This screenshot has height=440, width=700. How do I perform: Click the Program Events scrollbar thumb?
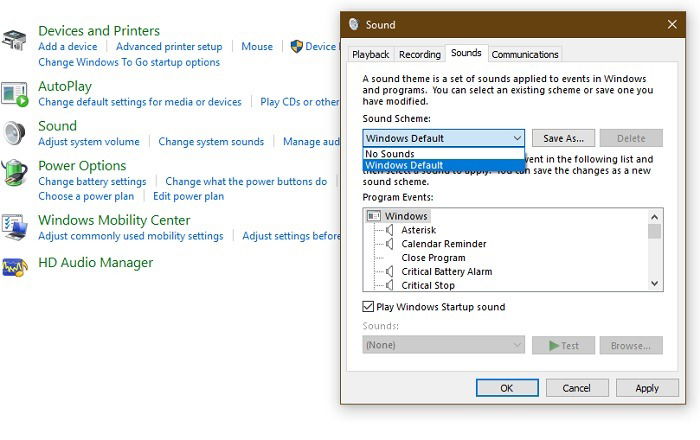pyautogui.click(x=654, y=232)
